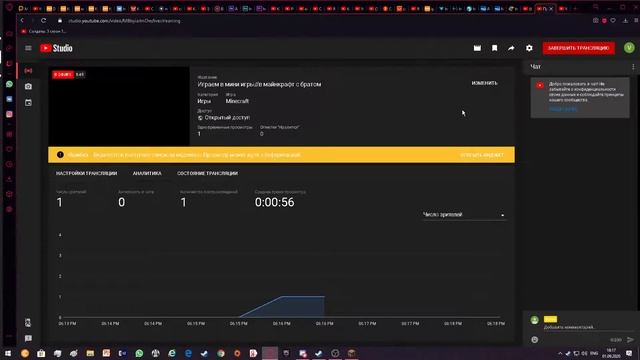Open WhatsApp in Opera sidebar
The width and height of the screenshot is (640, 360).
[9, 84]
